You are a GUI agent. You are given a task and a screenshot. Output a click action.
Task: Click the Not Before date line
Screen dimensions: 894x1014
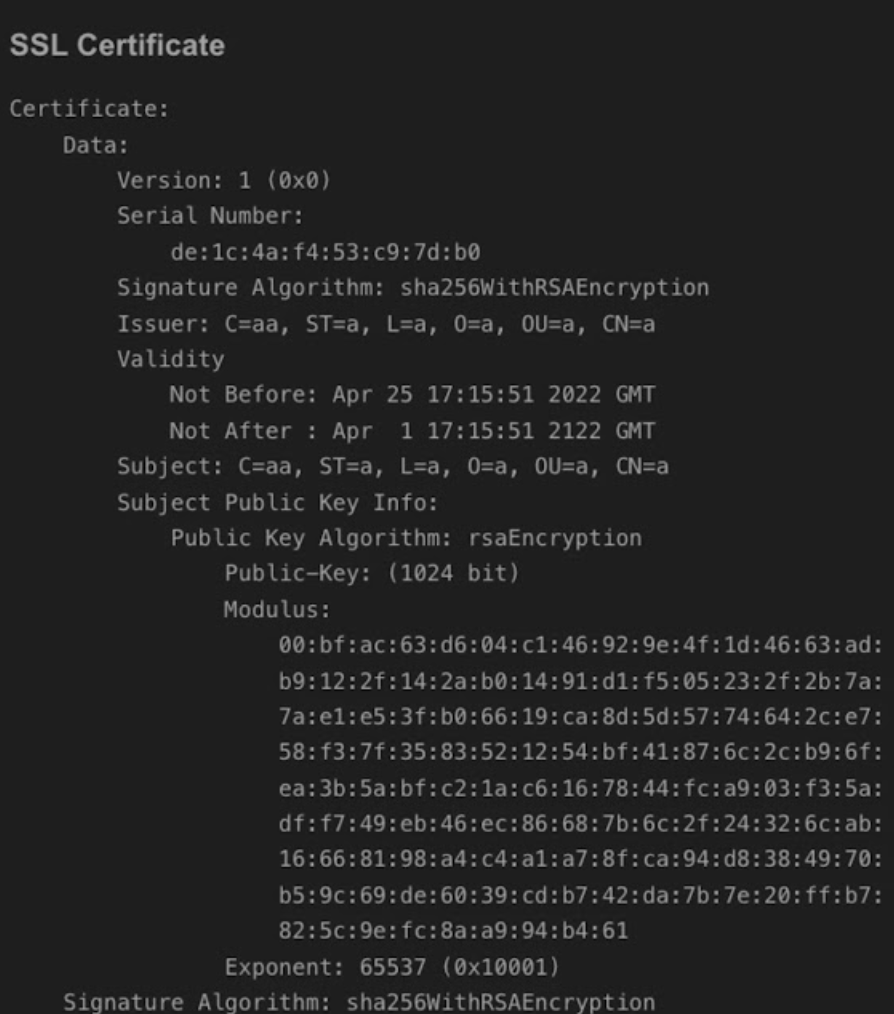click(412, 395)
